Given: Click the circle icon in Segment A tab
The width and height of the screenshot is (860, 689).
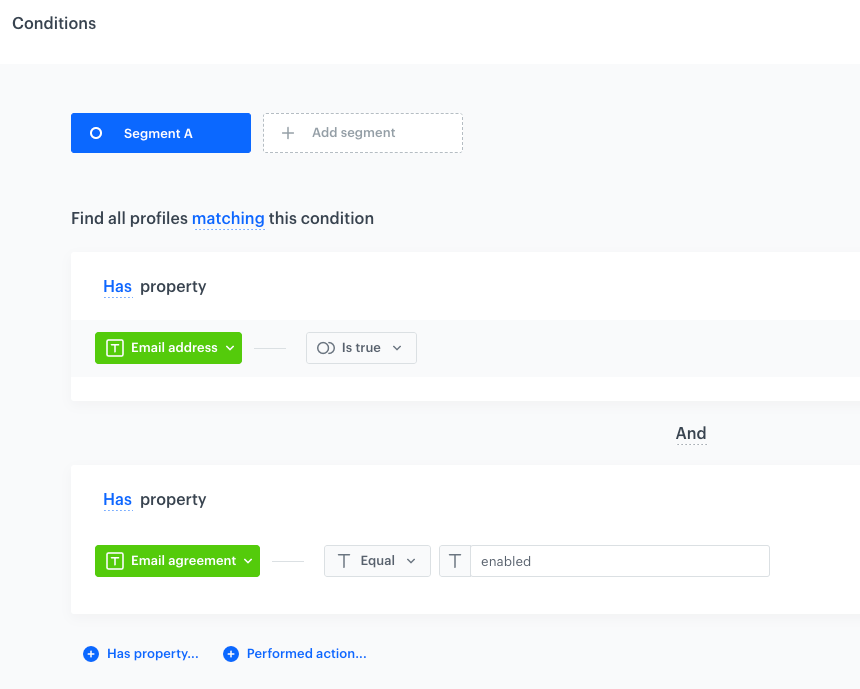Looking at the screenshot, I should 96,133.
